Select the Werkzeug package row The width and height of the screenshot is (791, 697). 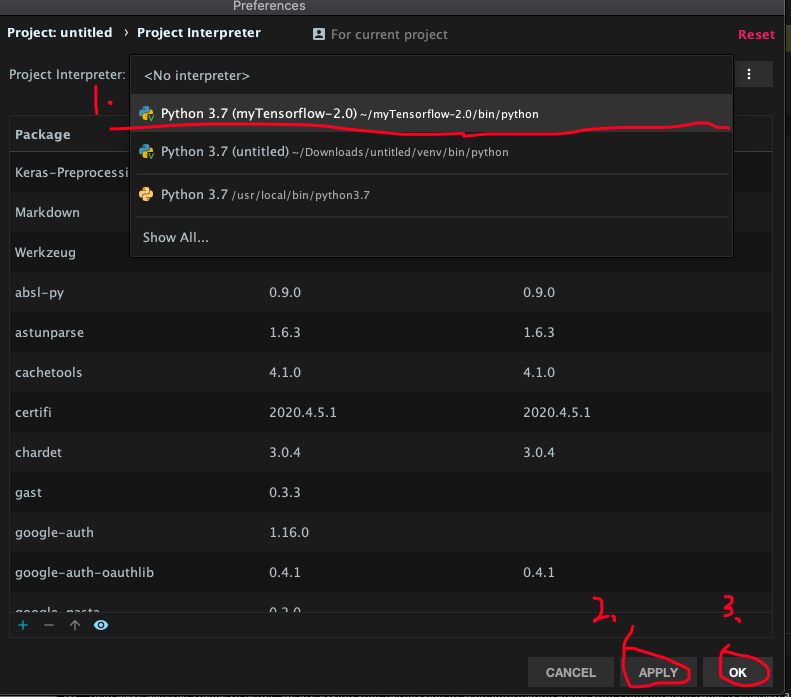click(x=70, y=252)
